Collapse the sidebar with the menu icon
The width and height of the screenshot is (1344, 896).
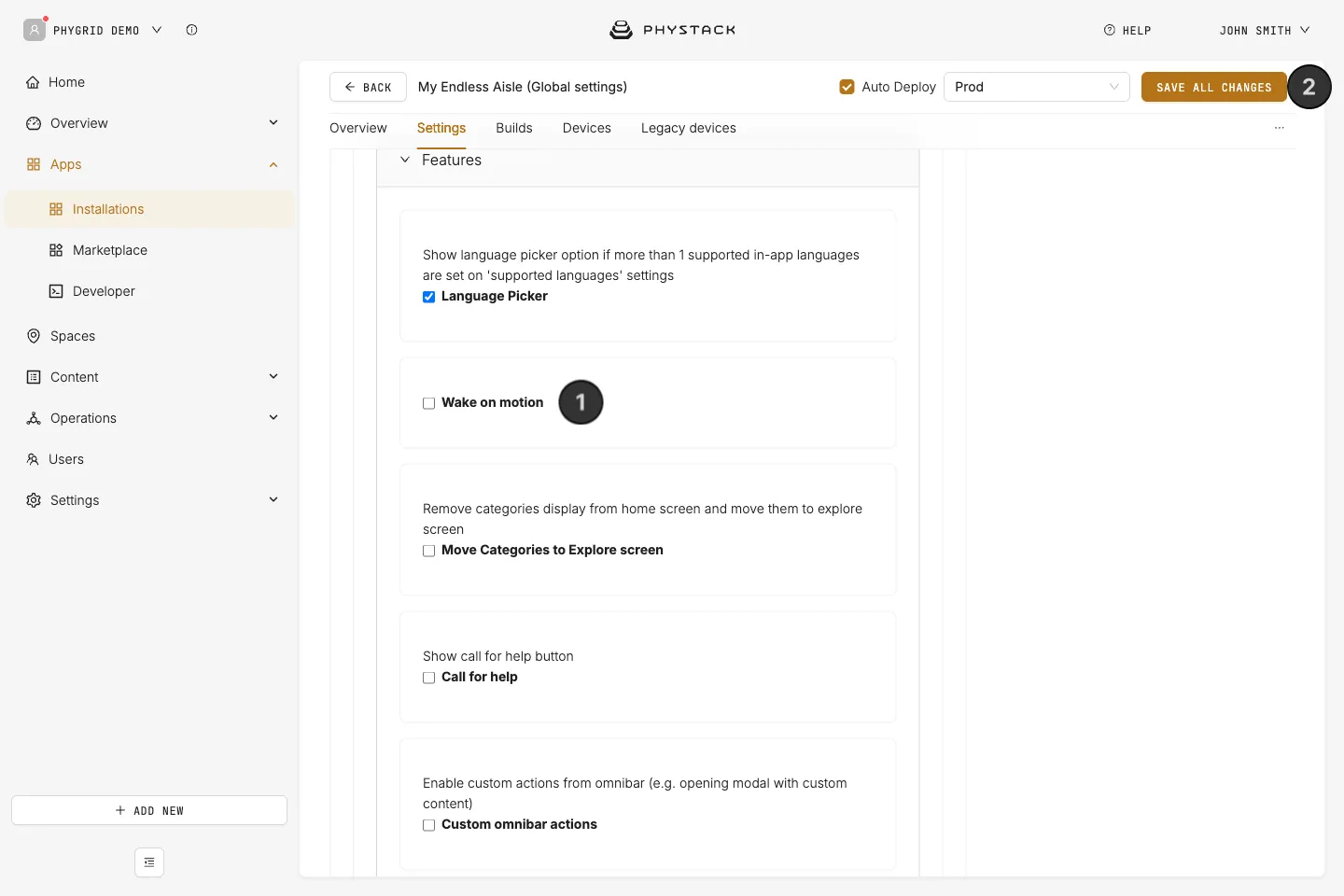[x=149, y=862]
